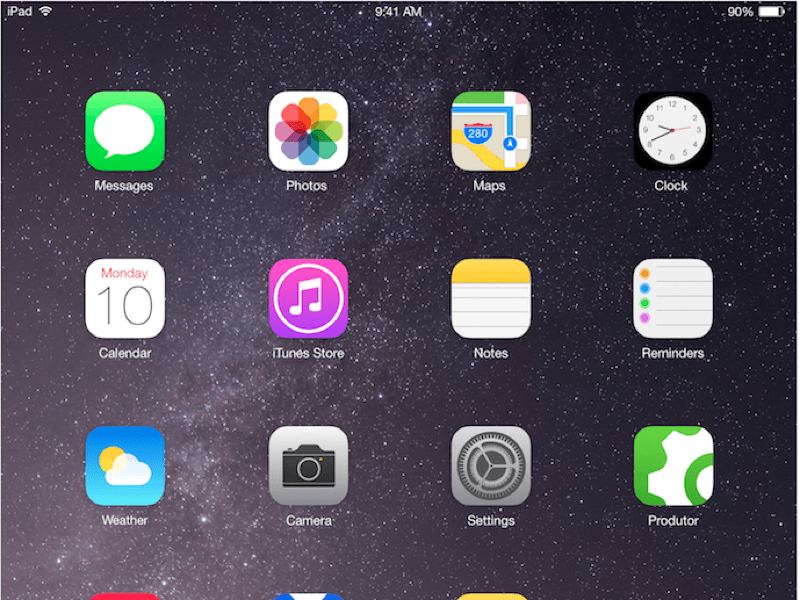Launch the iTunes Store app
The image size is (800, 600).
tap(308, 298)
